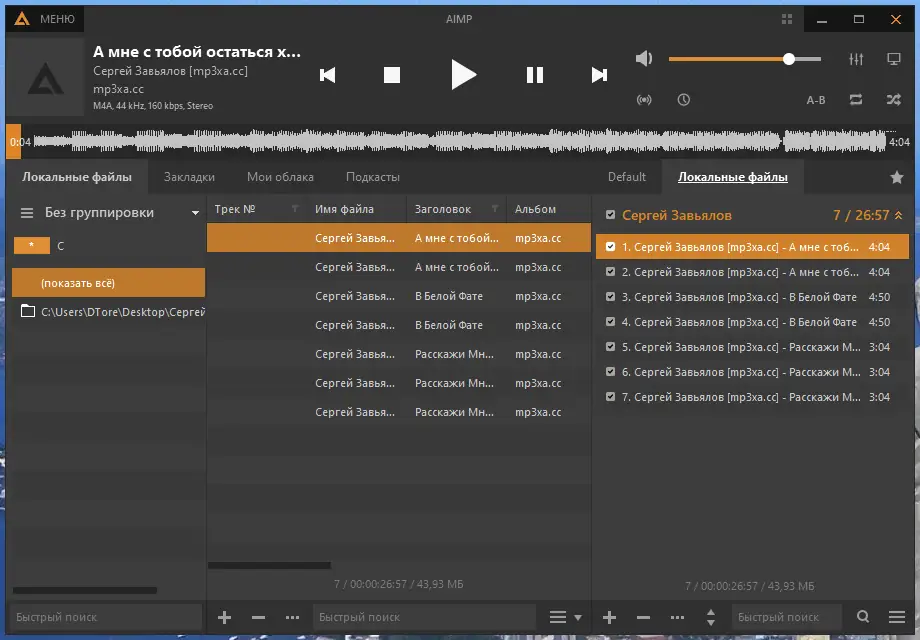Switch to the Default playlist tab
920x640 pixels.
[627, 177]
